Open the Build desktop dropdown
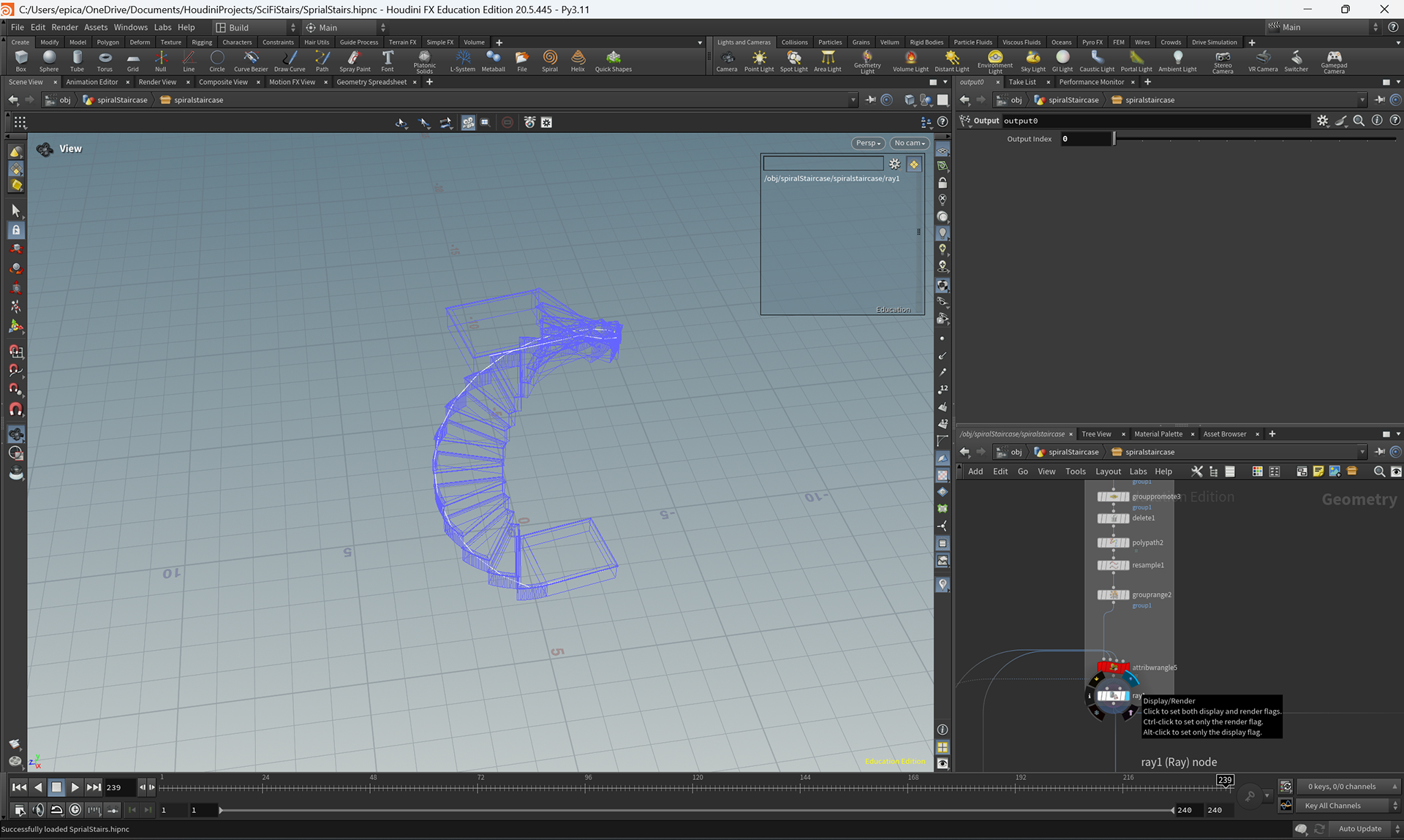This screenshot has height=840, width=1404. pyautogui.click(x=256, y=28)
